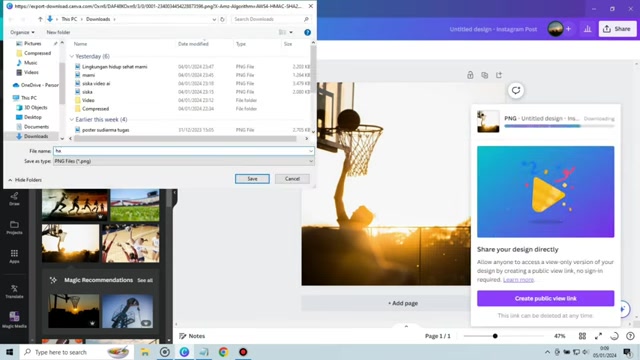This screenshot has height=360, width=640.
Task: Click the File name input field
Action: [184, 151]
